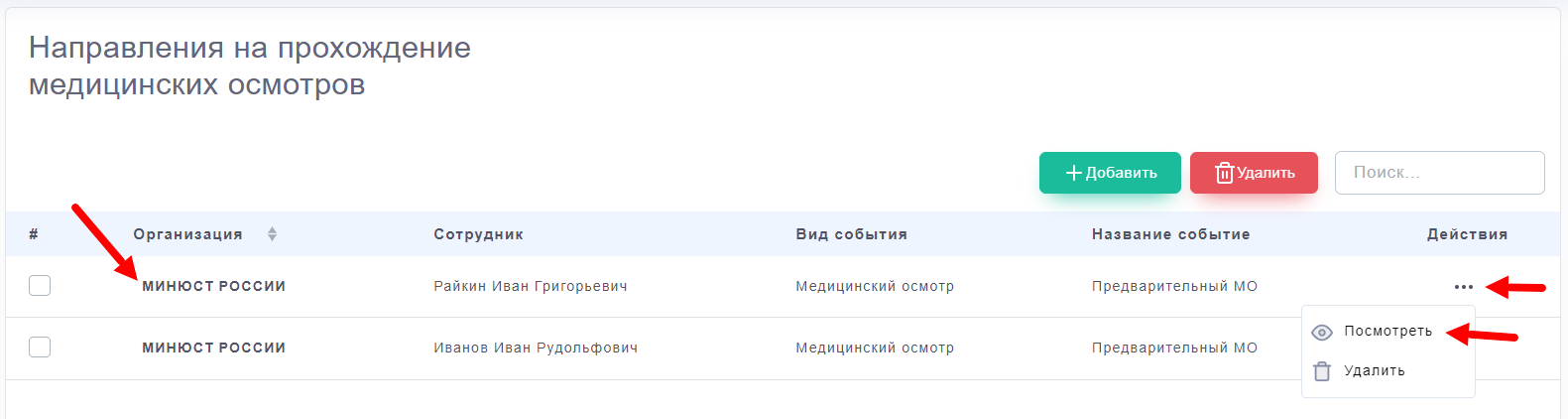Open МИНЮСТ РОССИИ link in second row

213,349
